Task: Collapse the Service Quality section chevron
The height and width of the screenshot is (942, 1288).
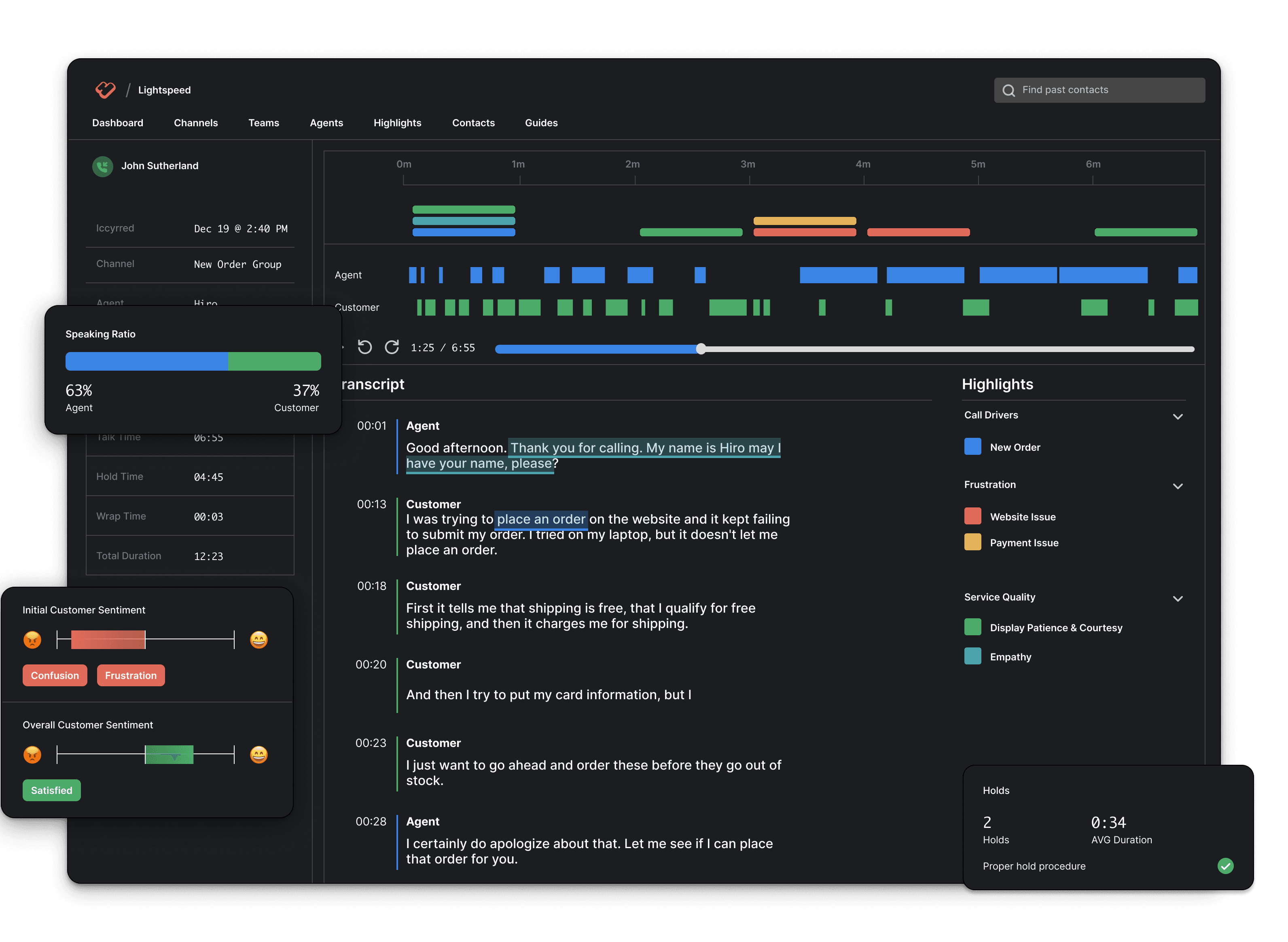Action: click(1178, 598)
